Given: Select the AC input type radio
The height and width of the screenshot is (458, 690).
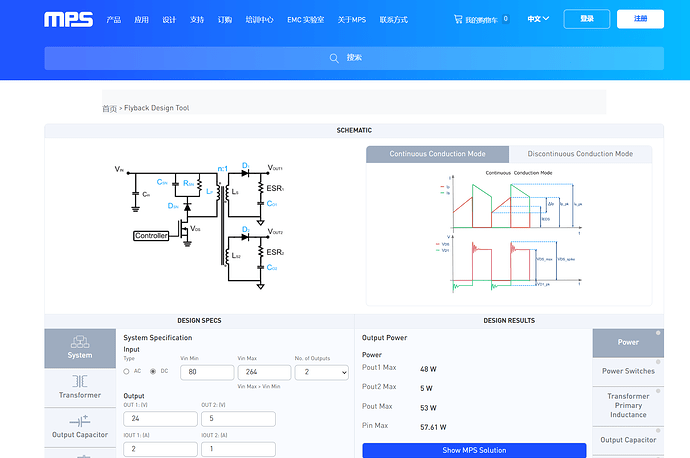Looking at the screenshot, I should [126, 371].
